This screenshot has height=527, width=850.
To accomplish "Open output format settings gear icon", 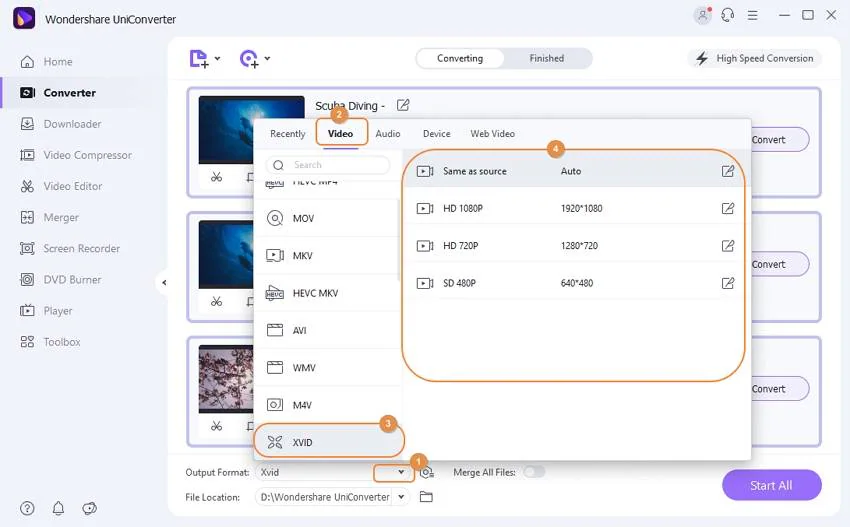I will (x=427, y=473).
